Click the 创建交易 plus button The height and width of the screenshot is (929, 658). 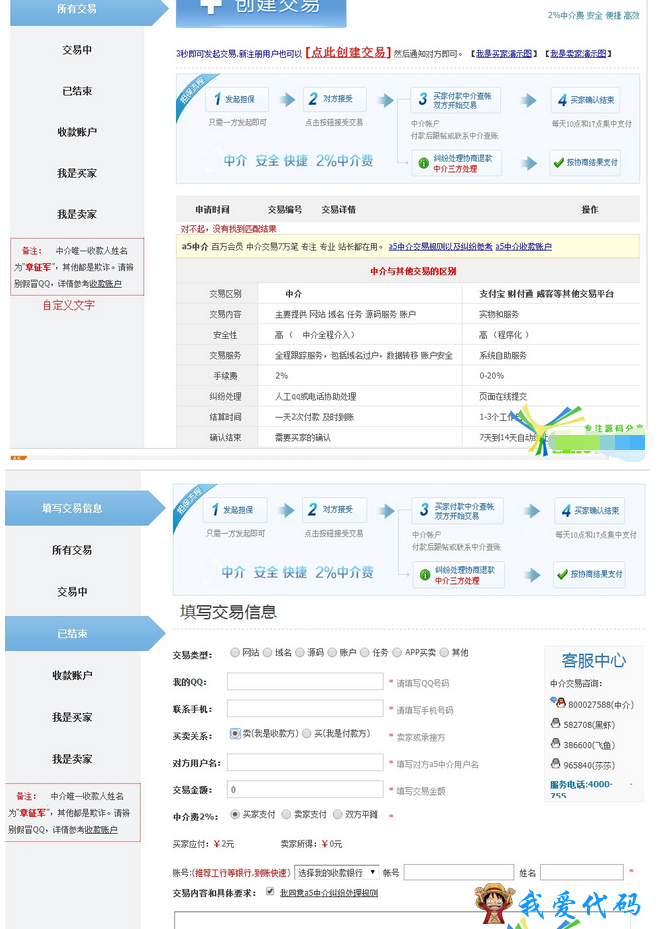click(261, 12)
